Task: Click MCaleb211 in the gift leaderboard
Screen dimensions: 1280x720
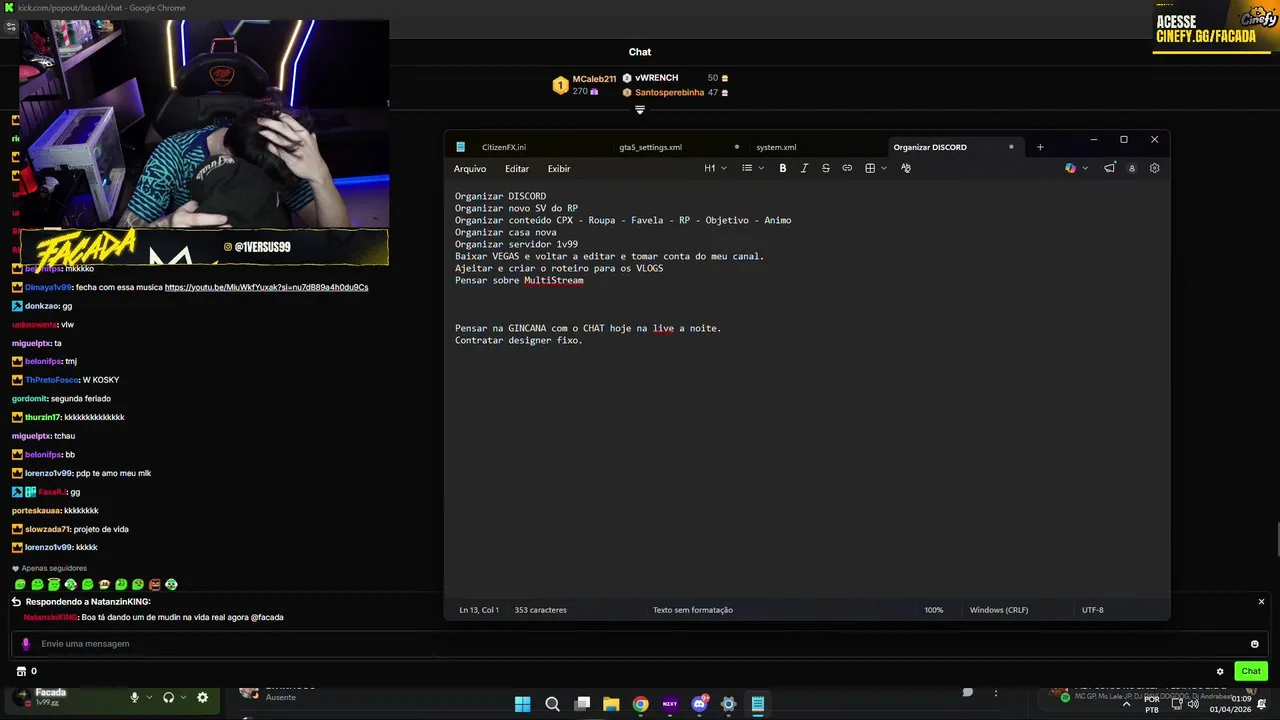Action: click(x=594, y=79)
